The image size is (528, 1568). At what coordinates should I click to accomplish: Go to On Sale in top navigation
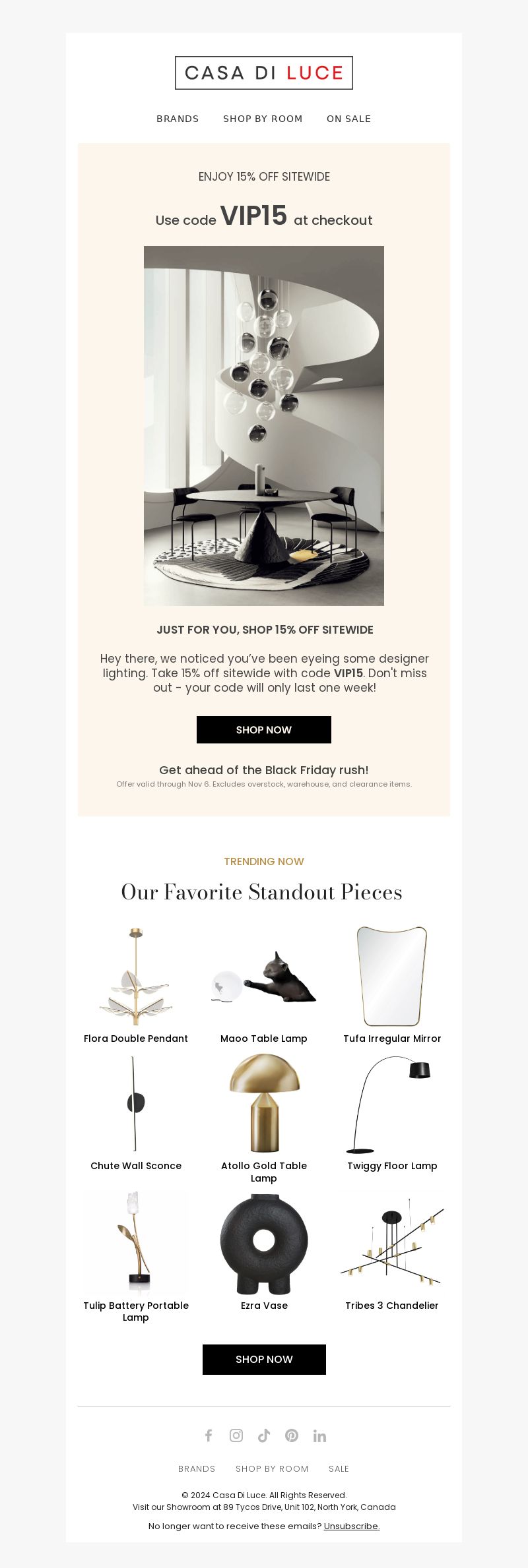[x=348, y=119]
